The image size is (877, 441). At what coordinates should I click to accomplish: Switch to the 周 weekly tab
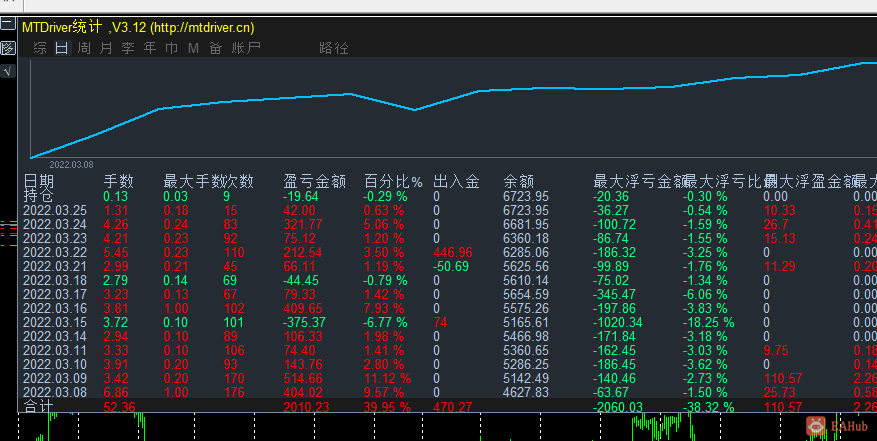(84, 48)
